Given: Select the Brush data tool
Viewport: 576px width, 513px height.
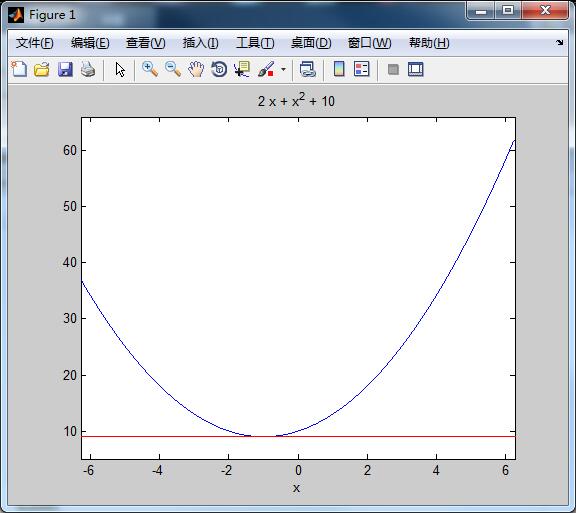Looking at the screenshot, I should [266, 69].
